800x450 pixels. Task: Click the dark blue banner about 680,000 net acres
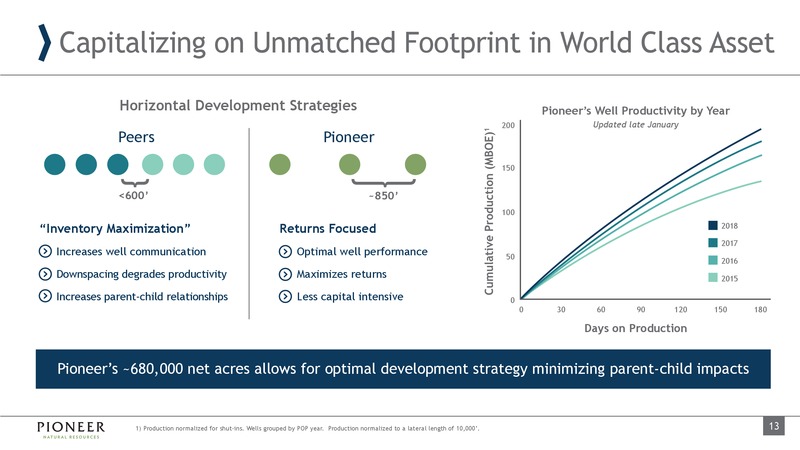point(403,369)
